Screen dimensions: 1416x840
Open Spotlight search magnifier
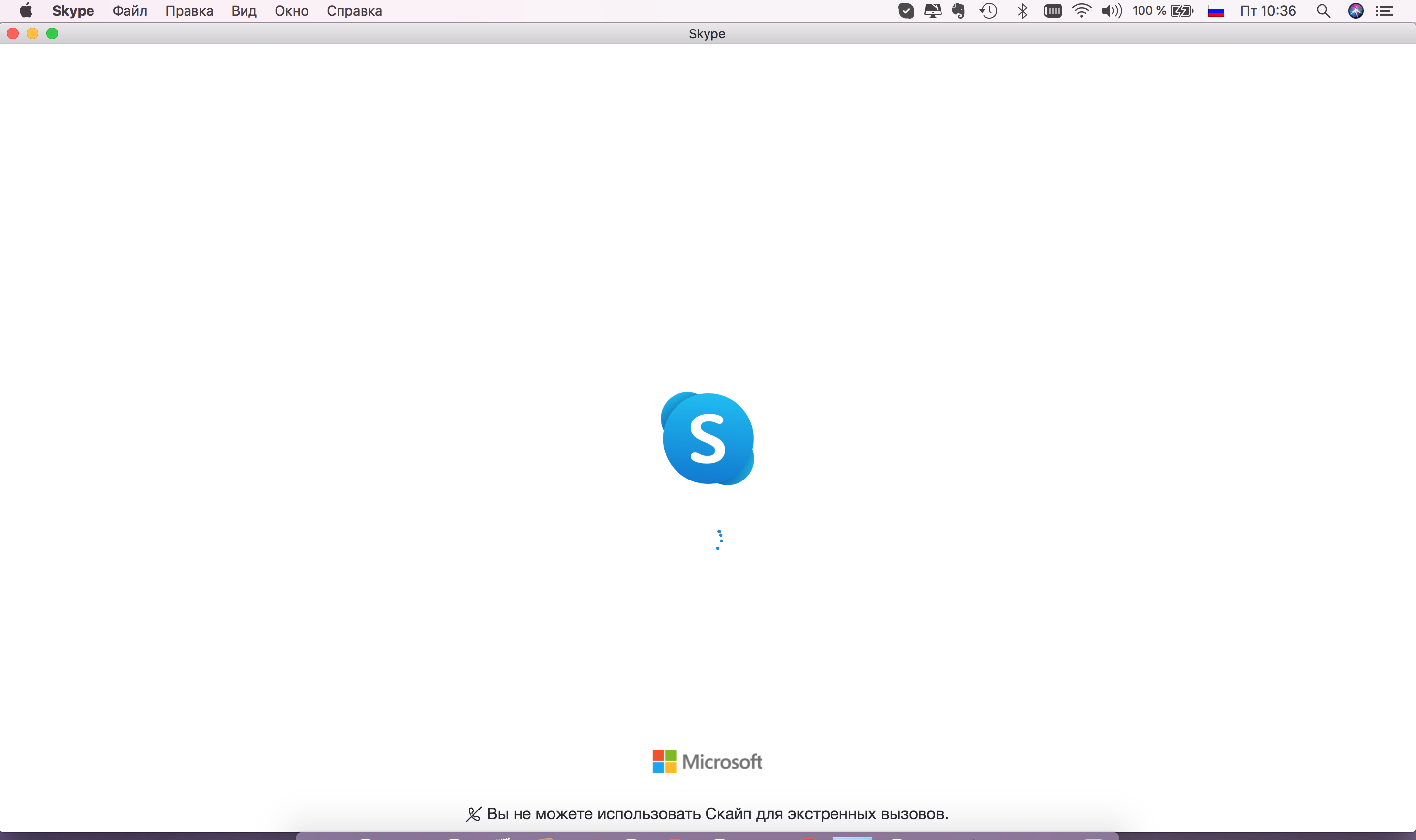[1323, 11]
